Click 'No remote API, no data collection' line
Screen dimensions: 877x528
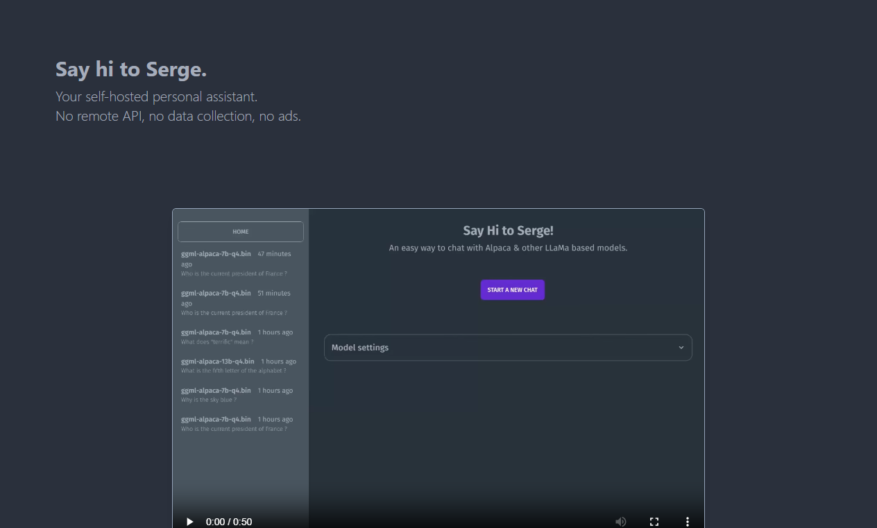[x=178, y=116]
